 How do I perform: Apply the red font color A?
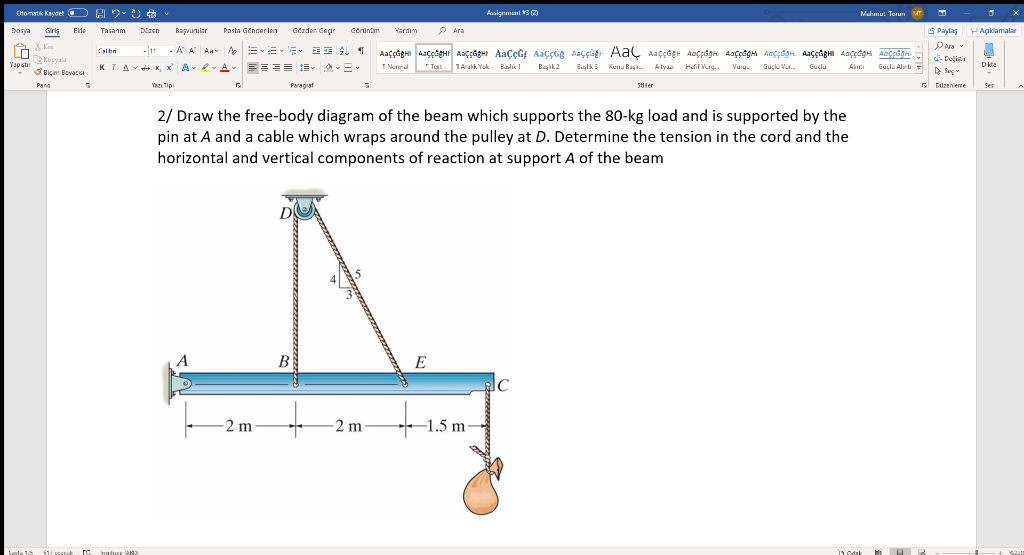pyautogui.click(x=225, y=68)
